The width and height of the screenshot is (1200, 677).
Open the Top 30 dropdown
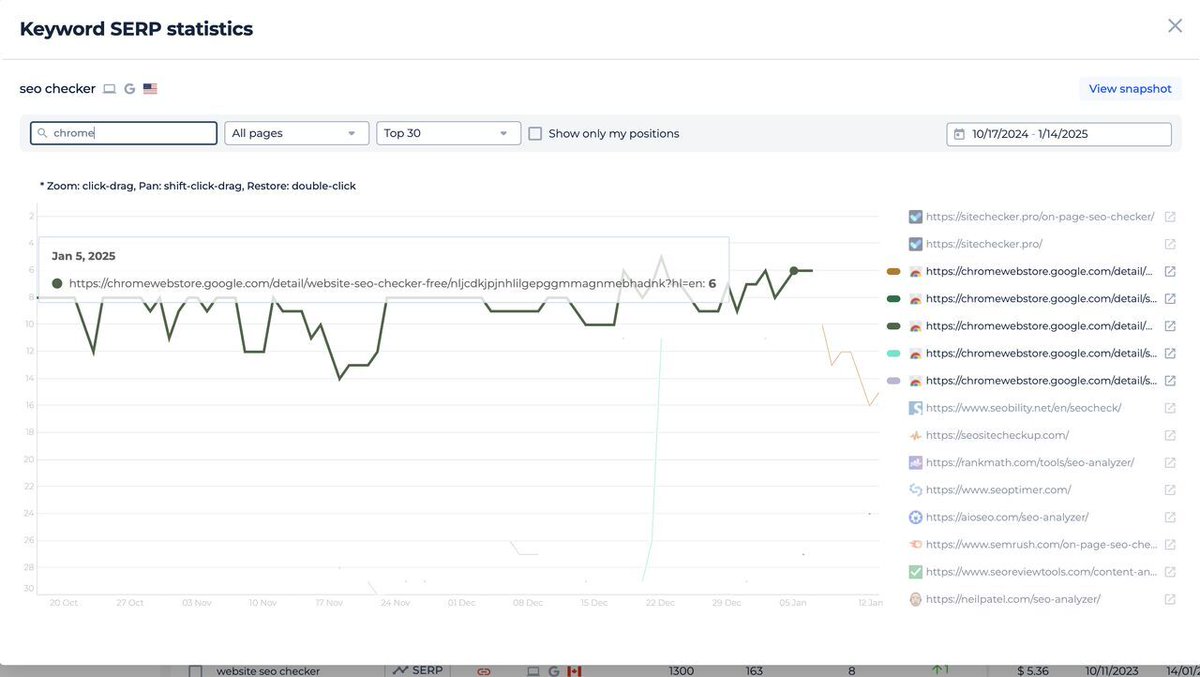448,133
